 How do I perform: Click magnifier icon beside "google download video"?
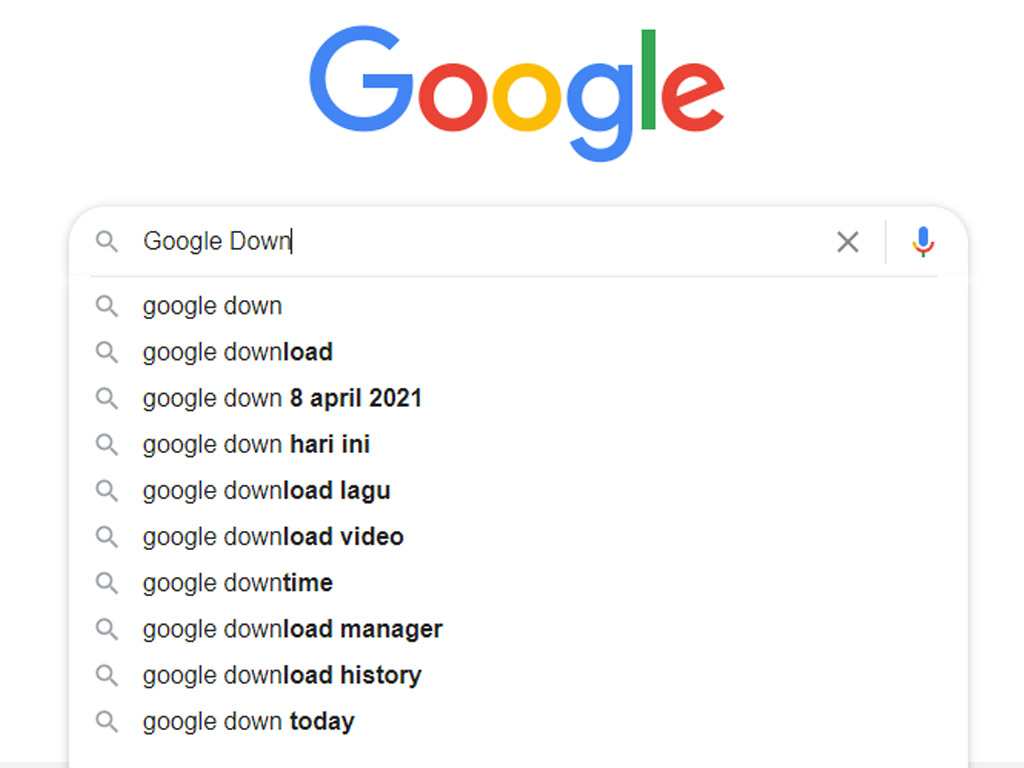point(106,537)
